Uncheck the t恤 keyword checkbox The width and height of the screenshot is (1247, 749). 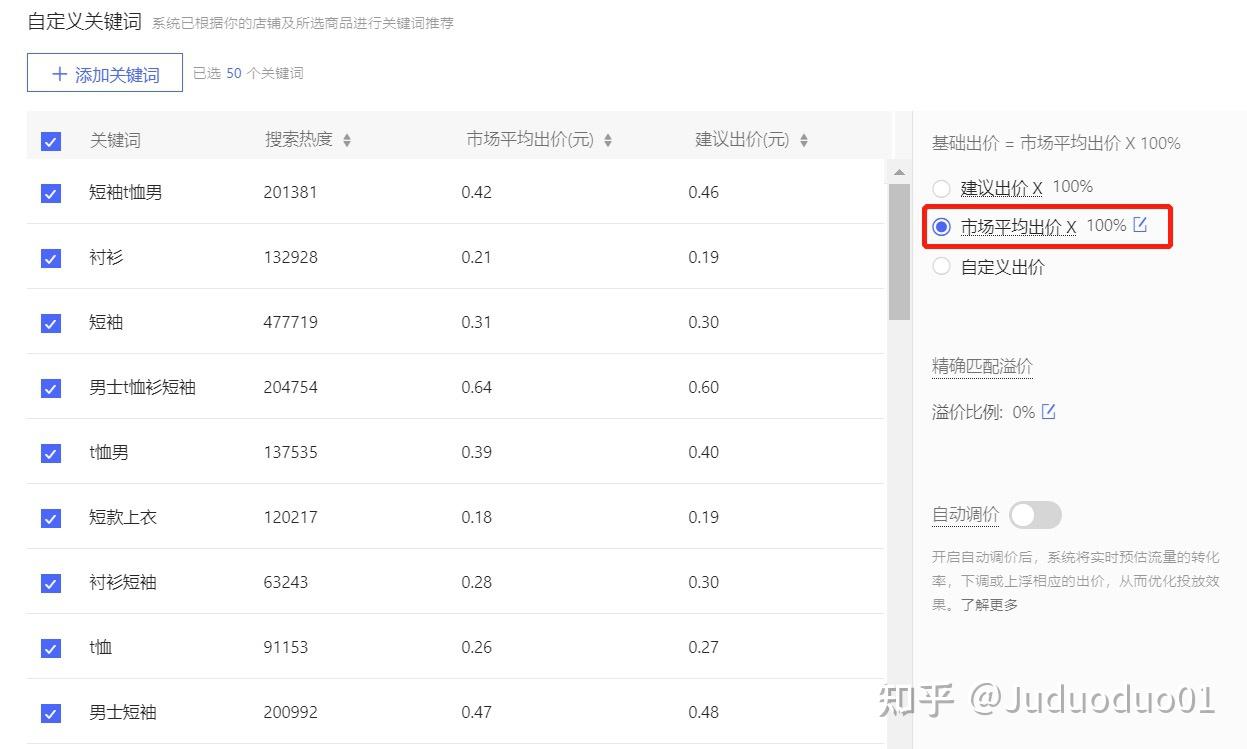pyautogui.click(x=51, y=648)
